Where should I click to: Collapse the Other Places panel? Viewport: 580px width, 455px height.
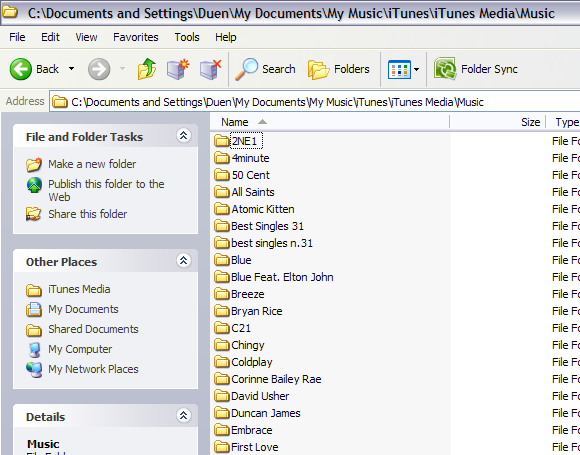point(183,261)
